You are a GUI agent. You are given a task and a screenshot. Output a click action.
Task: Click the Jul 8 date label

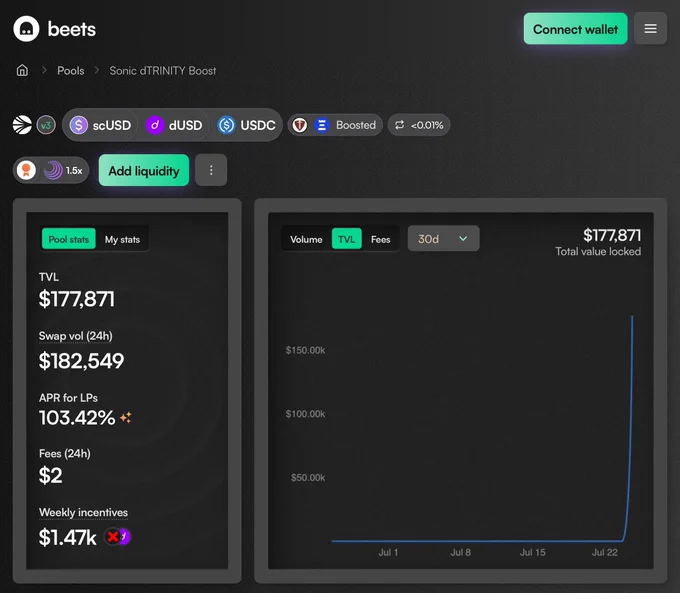[461, 552]
